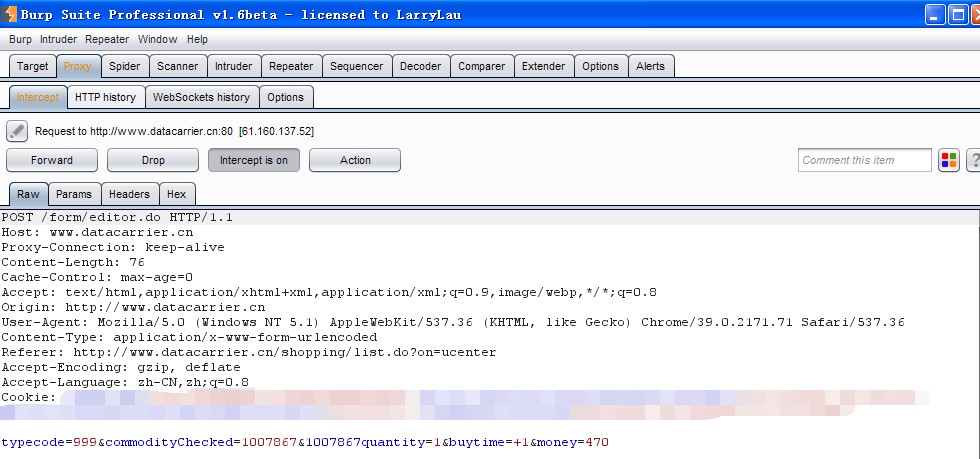
Task: Switch to the Alerts tab
Action: (651, 66)
